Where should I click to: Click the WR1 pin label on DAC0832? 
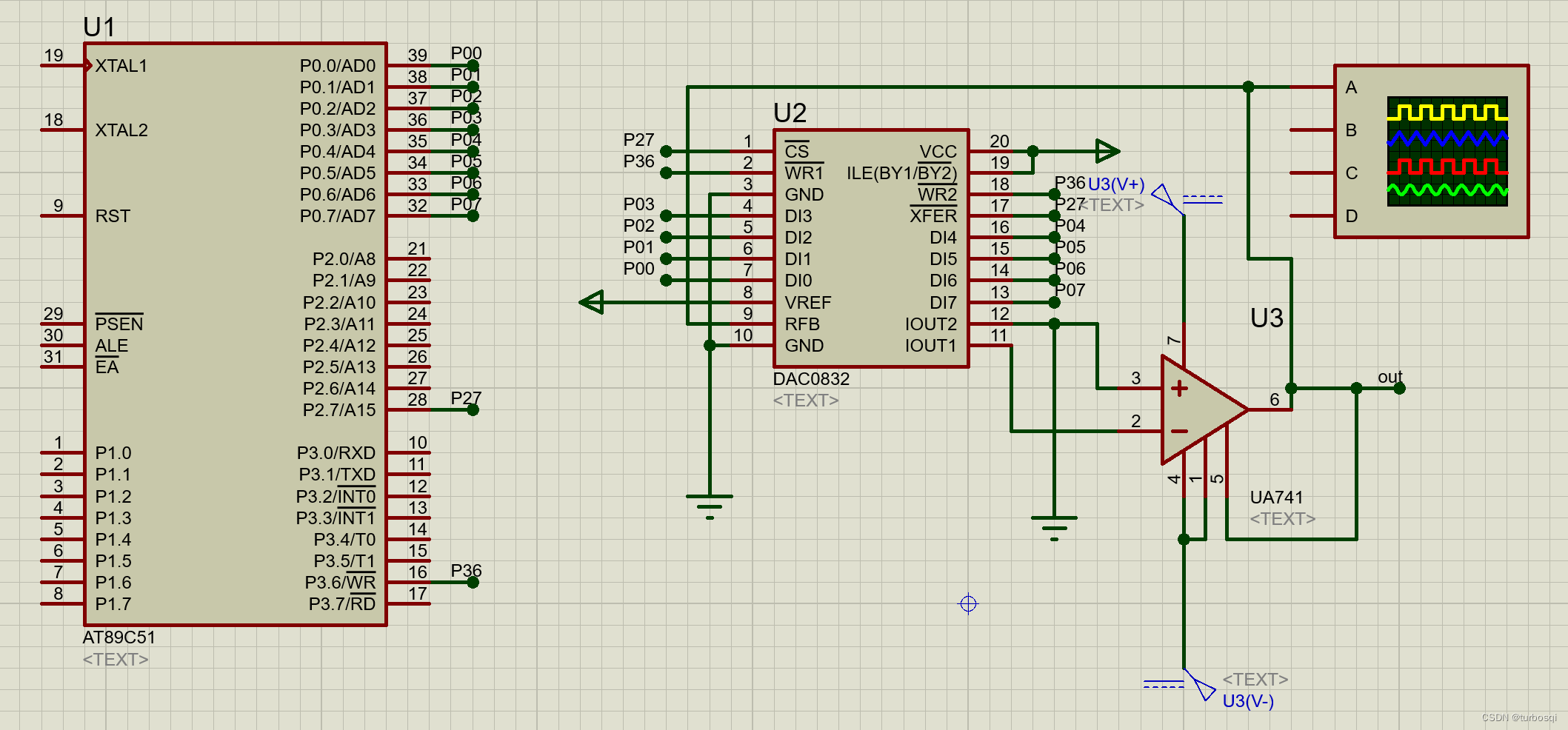tap(804, 173)
